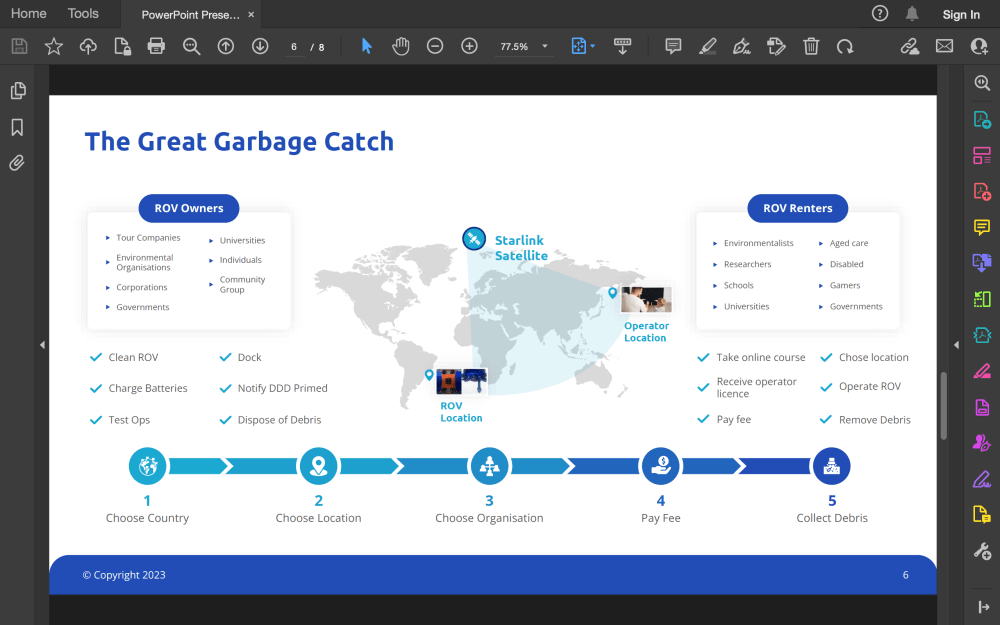Click the Starlink Satellite label

pos(521,248)
